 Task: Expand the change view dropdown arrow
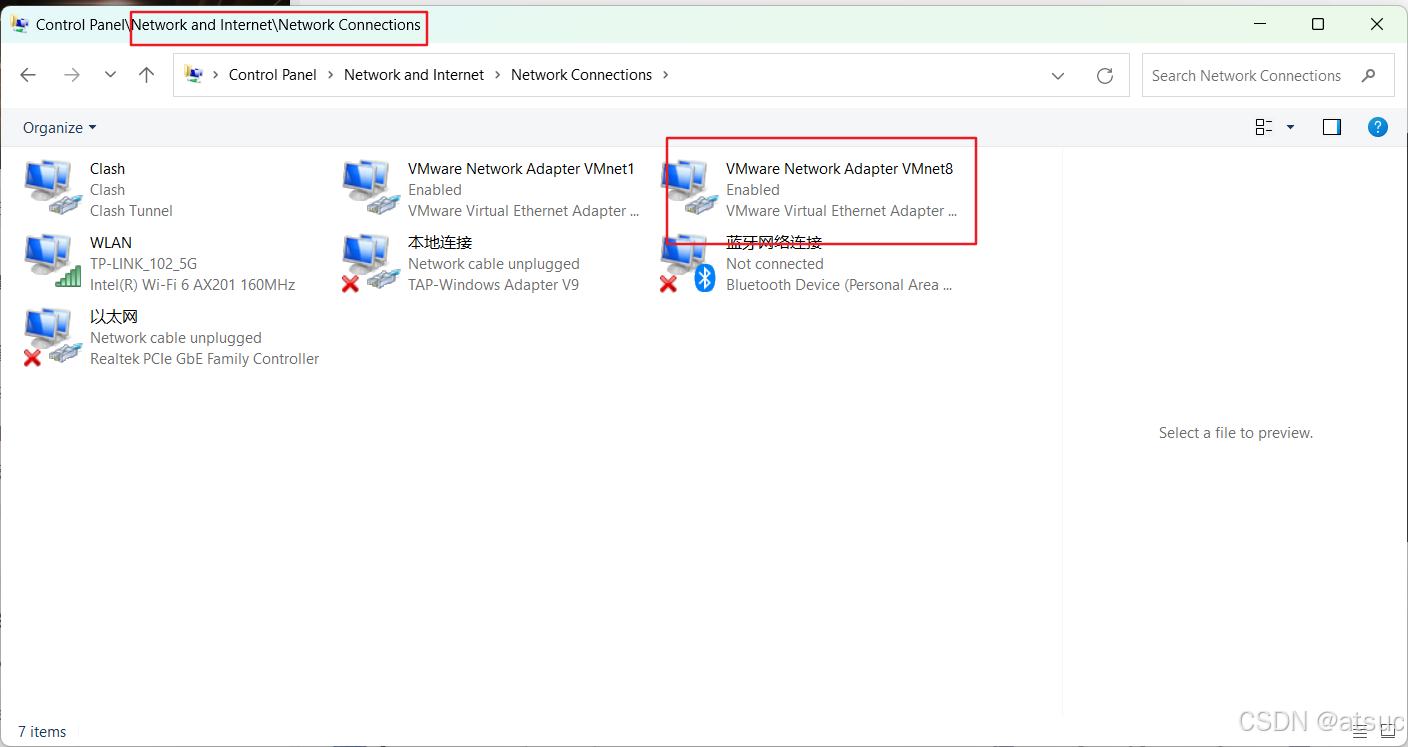(1289, 127)
